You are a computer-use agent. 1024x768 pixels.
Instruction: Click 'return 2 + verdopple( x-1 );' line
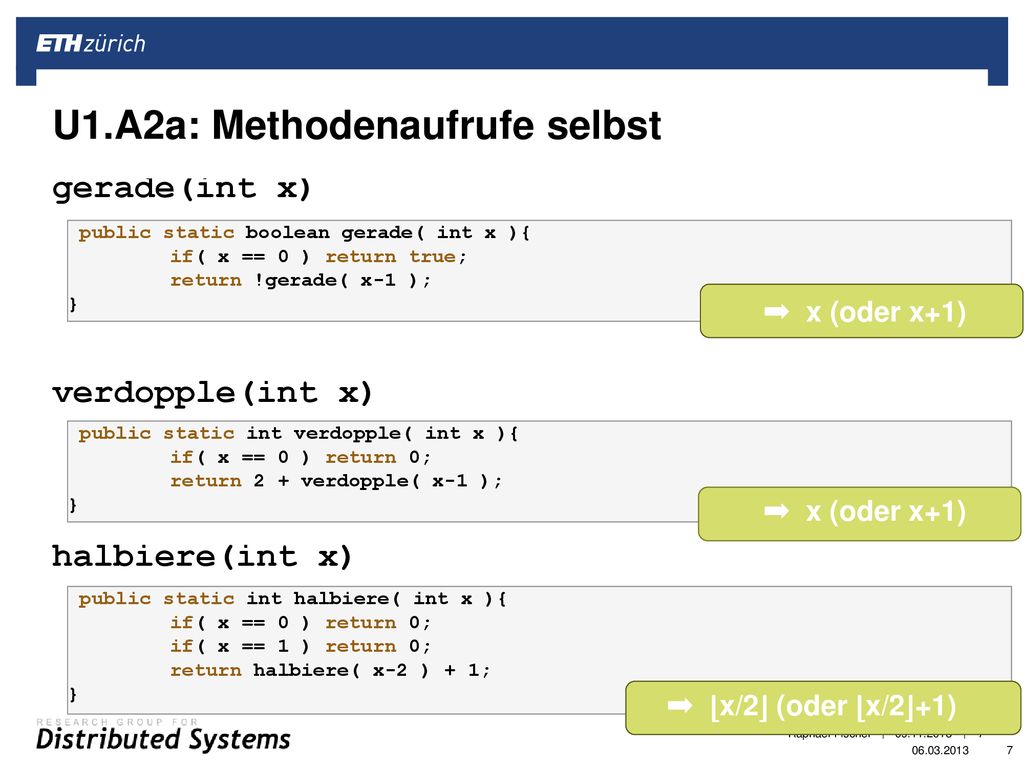coord(336,481)
